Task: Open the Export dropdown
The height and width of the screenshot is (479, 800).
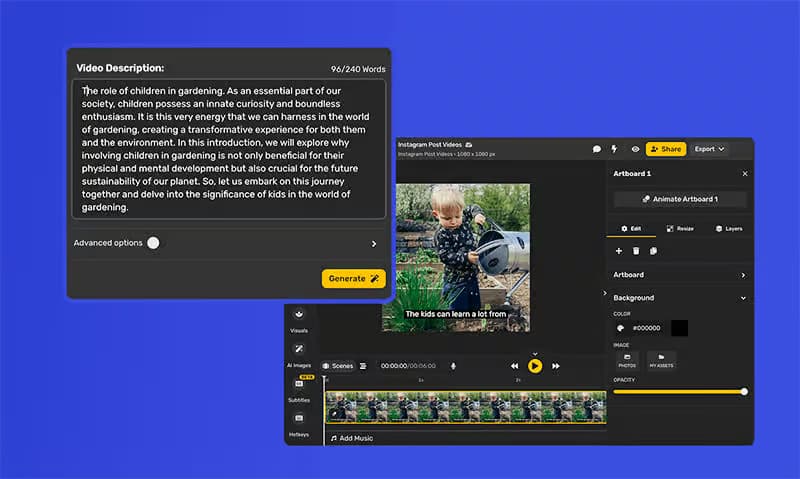Action: (x=709, y=149)
